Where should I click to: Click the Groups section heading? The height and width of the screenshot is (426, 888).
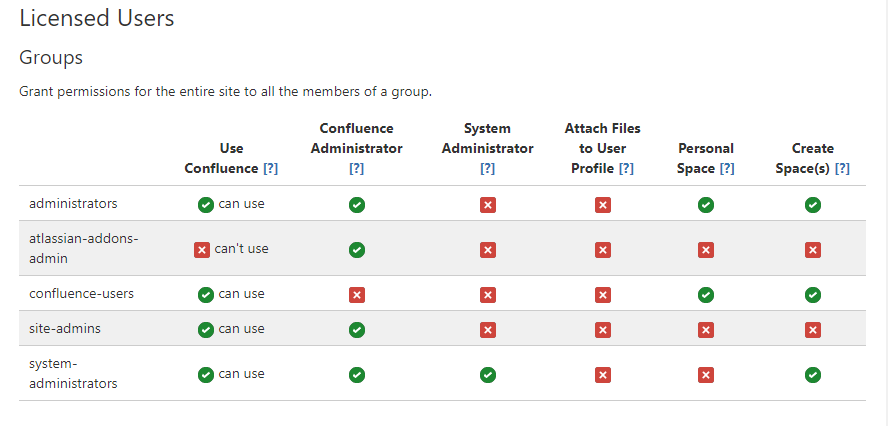[51, 58]
